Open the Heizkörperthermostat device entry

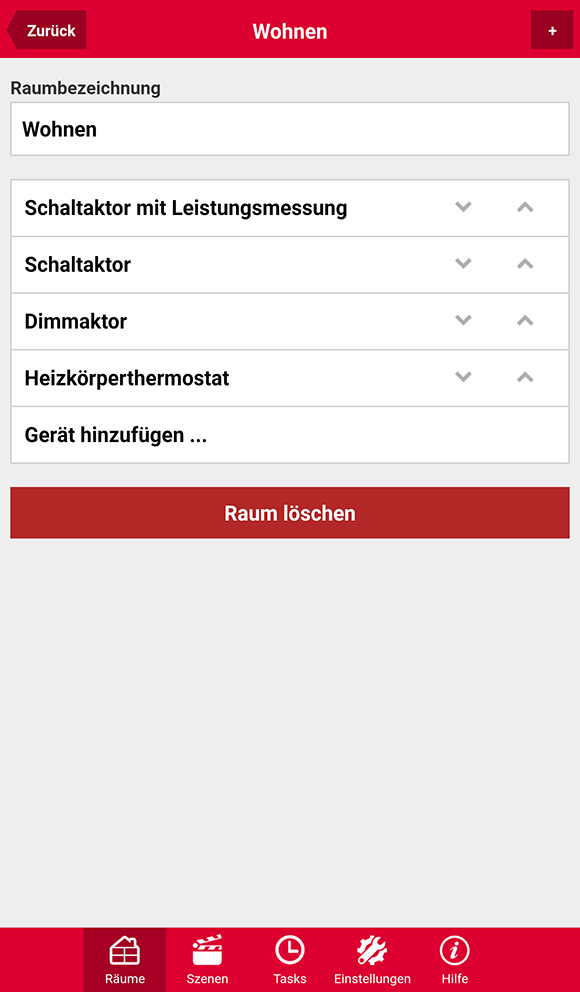[290, 378]
